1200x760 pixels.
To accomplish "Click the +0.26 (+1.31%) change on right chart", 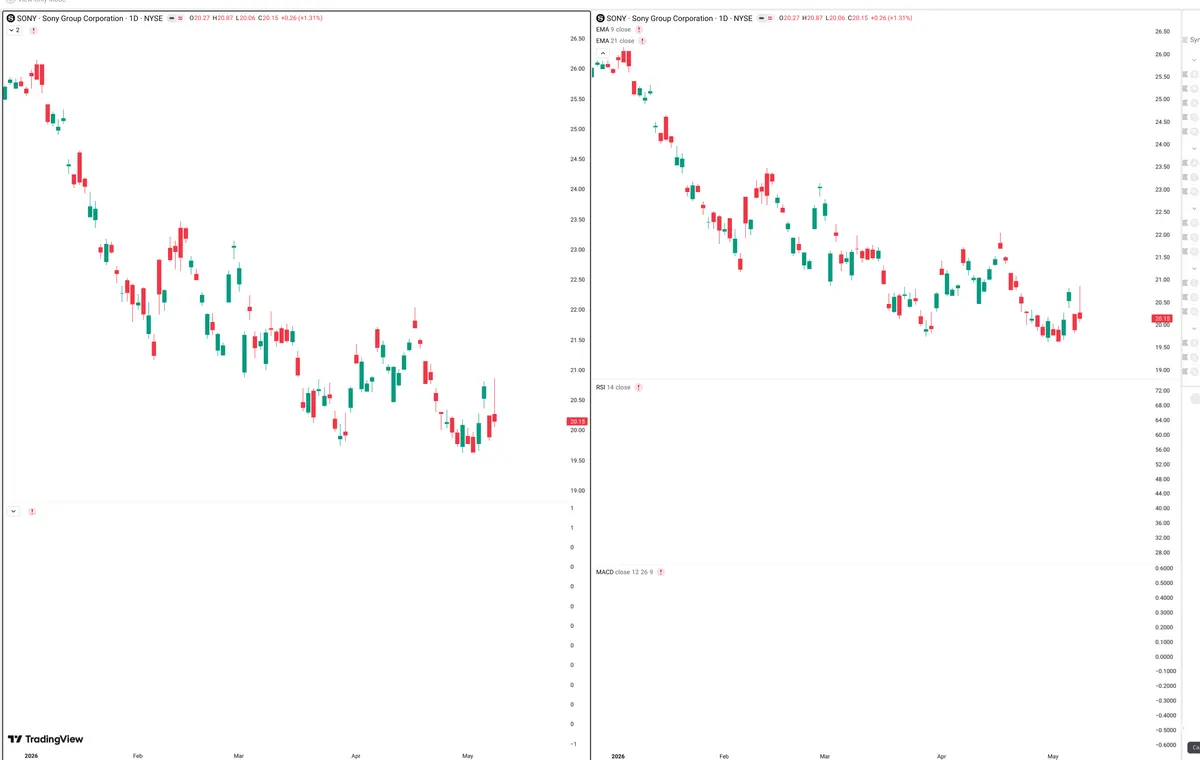I will point(892,18).
